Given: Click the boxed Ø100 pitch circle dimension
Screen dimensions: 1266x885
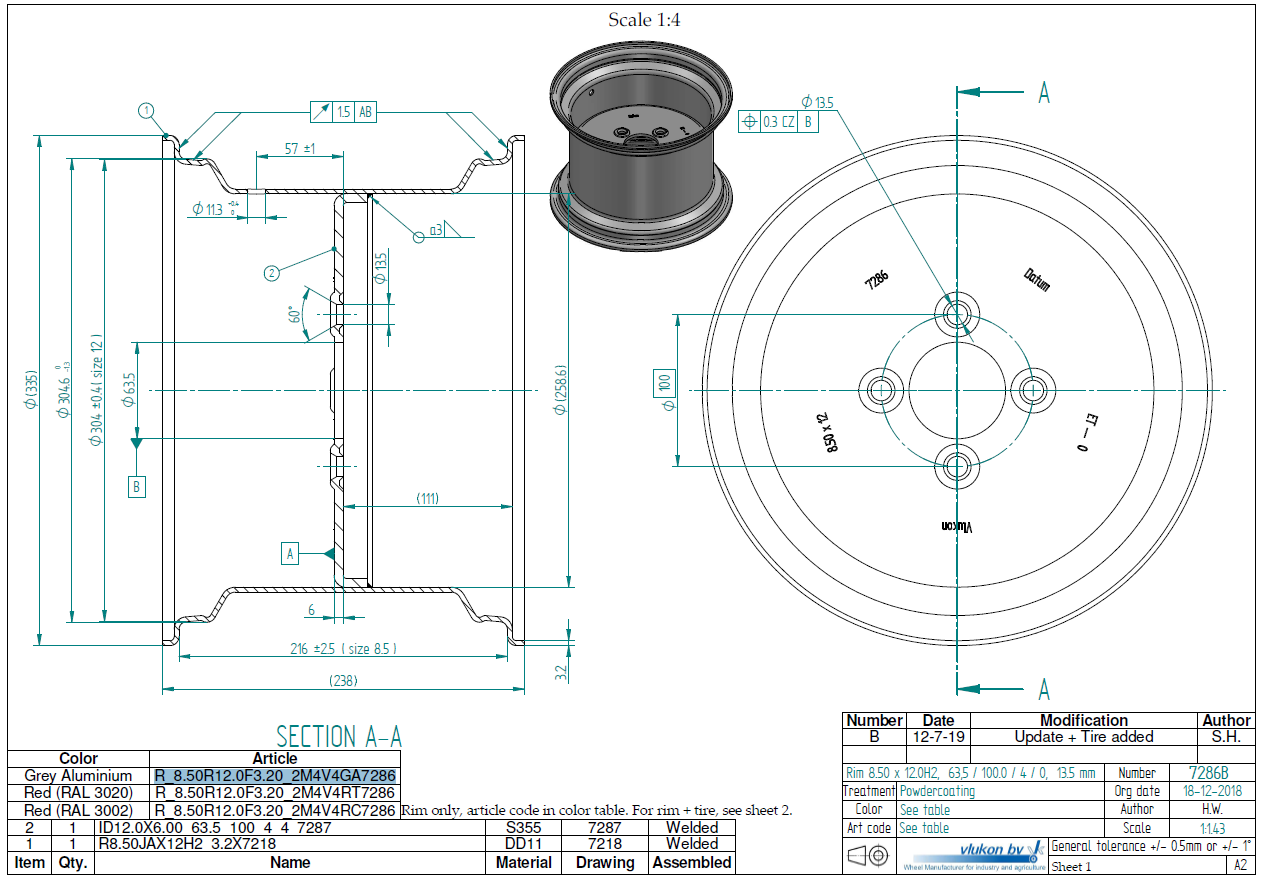Looking at the screenshot, I should (x=665, y=386).
